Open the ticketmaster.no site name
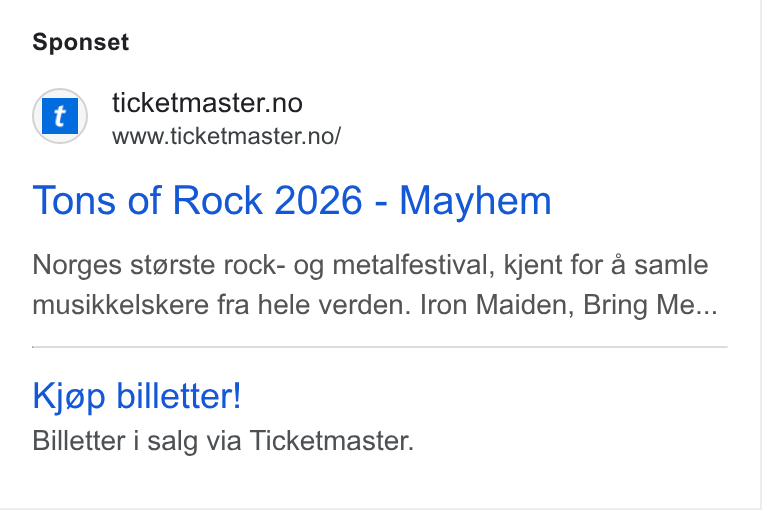762x510 pixels. pos(207,103)
